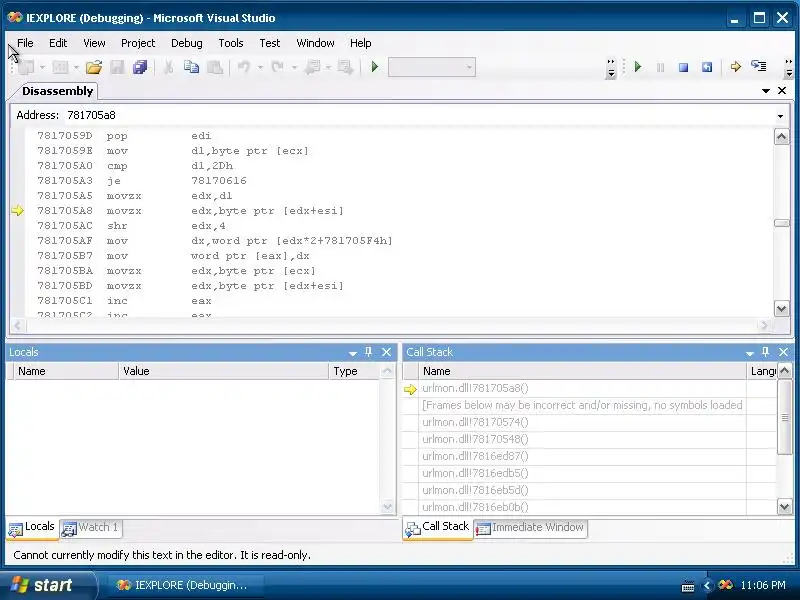Select urlmon.dll!7816ed87() stack frame

point(475,456)
